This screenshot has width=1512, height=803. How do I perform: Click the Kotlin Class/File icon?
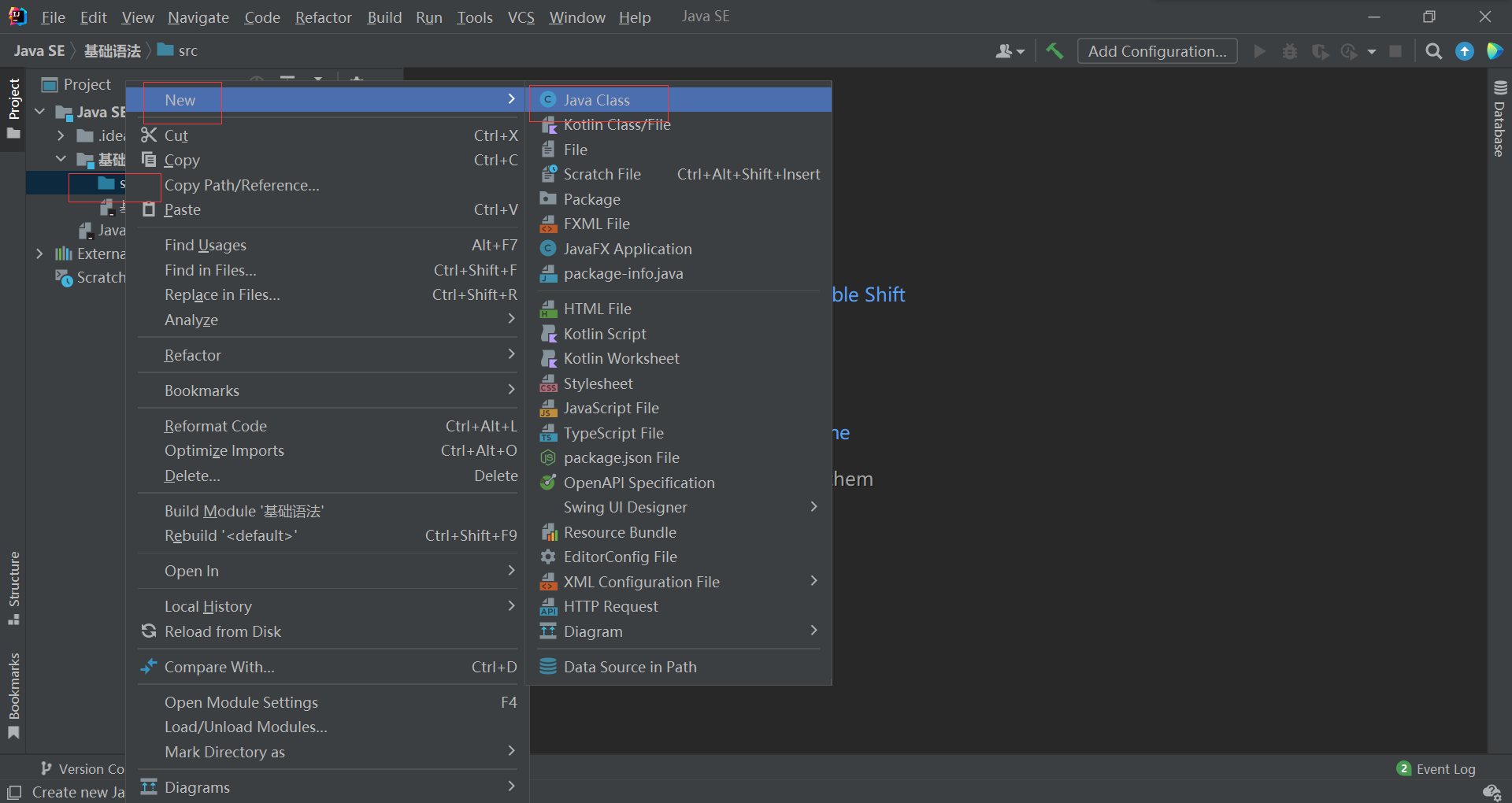pos(549,124)
